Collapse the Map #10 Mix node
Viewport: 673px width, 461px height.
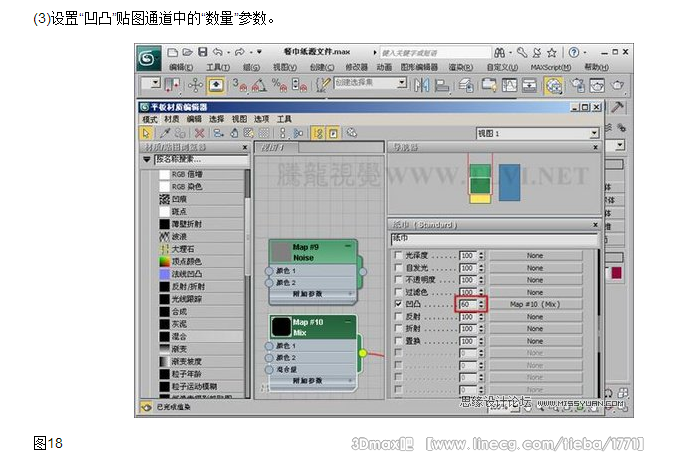pos(348,321)
